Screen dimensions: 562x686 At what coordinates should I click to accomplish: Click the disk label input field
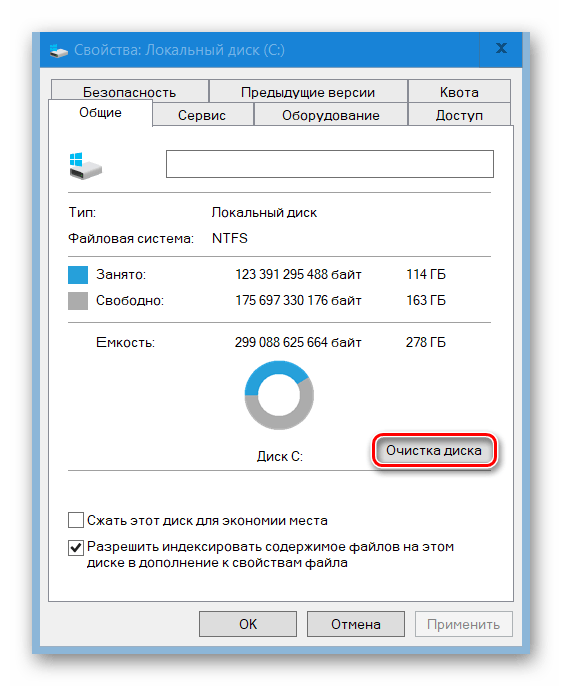pyautogui.click(x=330, y=164)
